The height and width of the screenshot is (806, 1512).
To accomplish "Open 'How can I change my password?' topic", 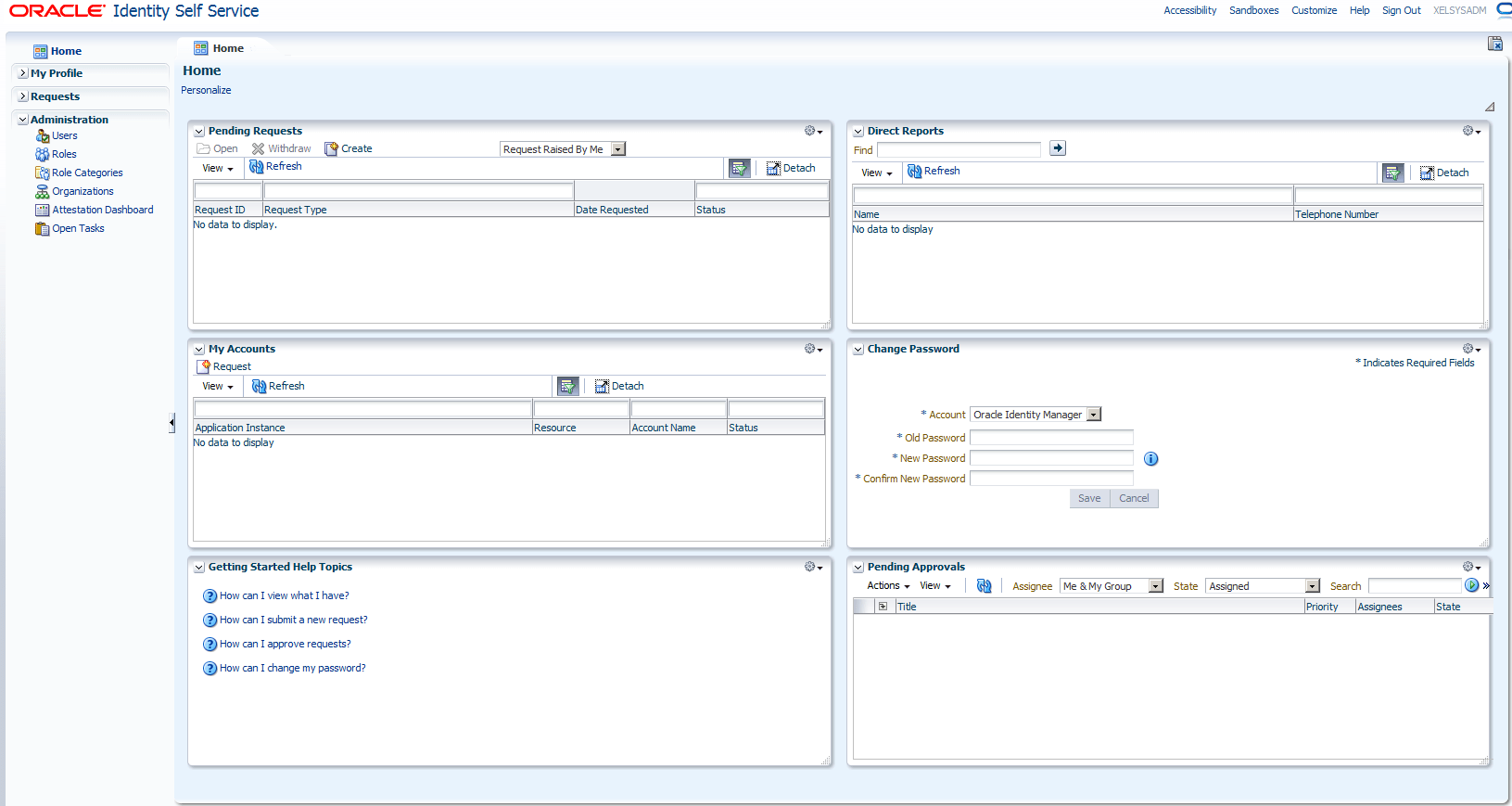I will pos(292,668).
